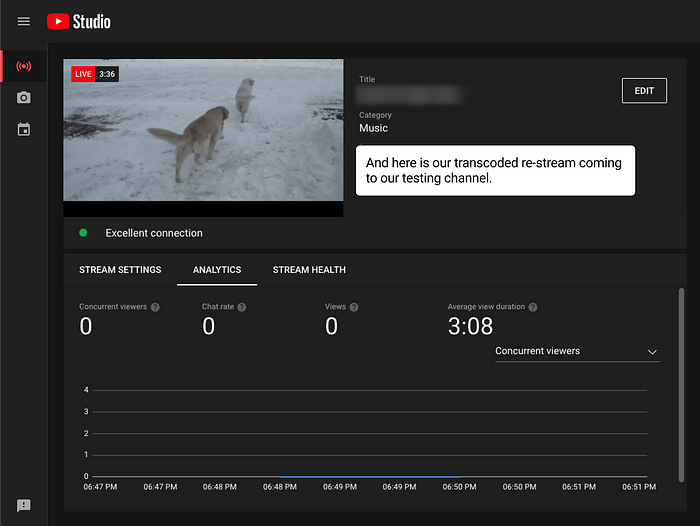The width and height of the screenshot is (700, 526).
Task: Click the Chat rate count value
Action: pyautogui.click(x=208, y=326)
